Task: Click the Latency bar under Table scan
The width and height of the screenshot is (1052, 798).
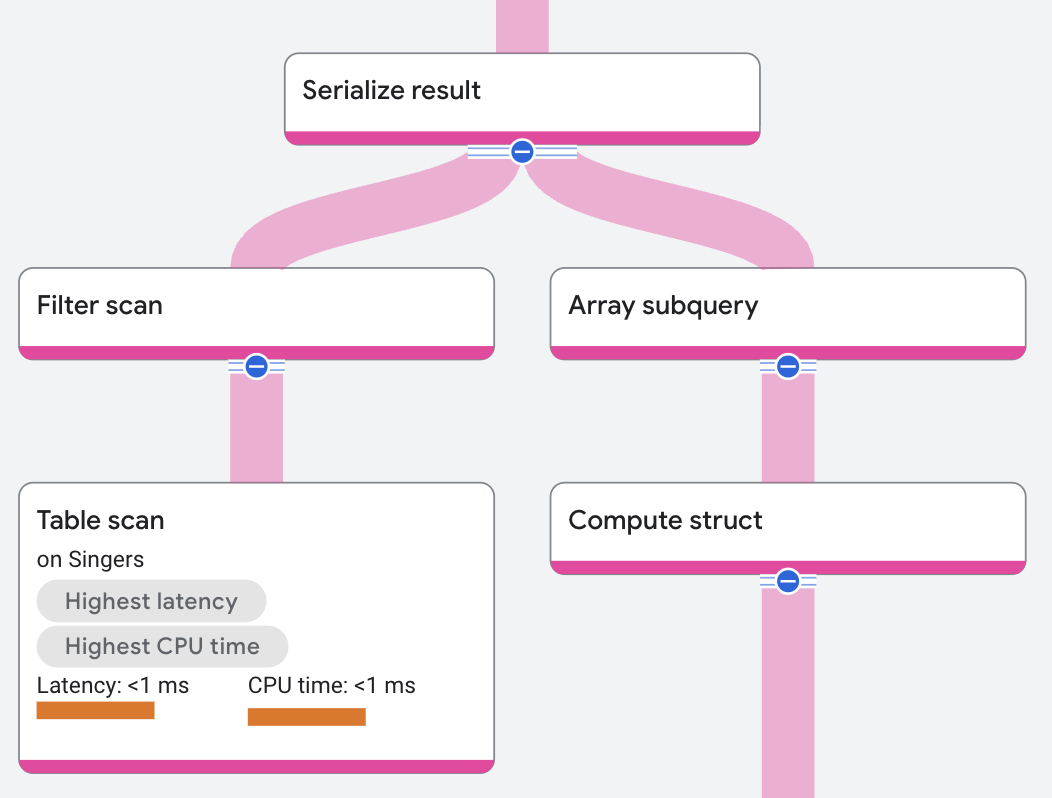Action: click(x=95, y=710)
